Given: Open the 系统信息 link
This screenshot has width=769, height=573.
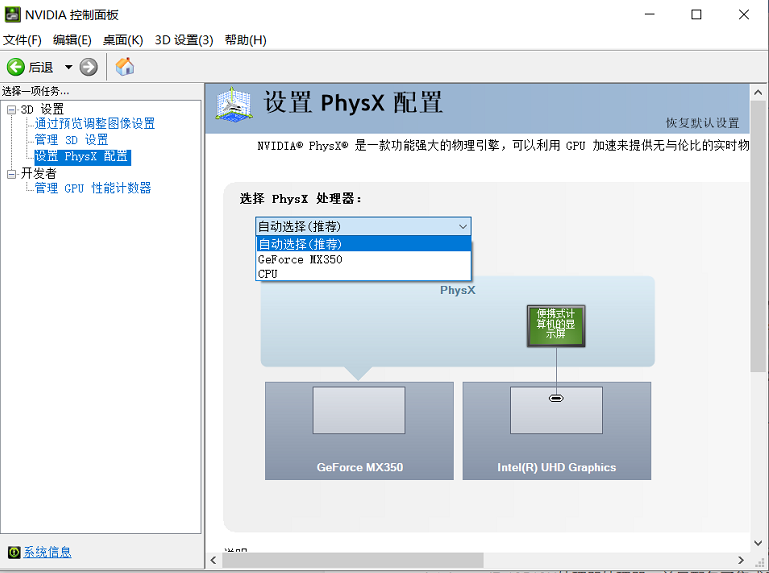Looking at the screenshot, I should click(47, 552).
